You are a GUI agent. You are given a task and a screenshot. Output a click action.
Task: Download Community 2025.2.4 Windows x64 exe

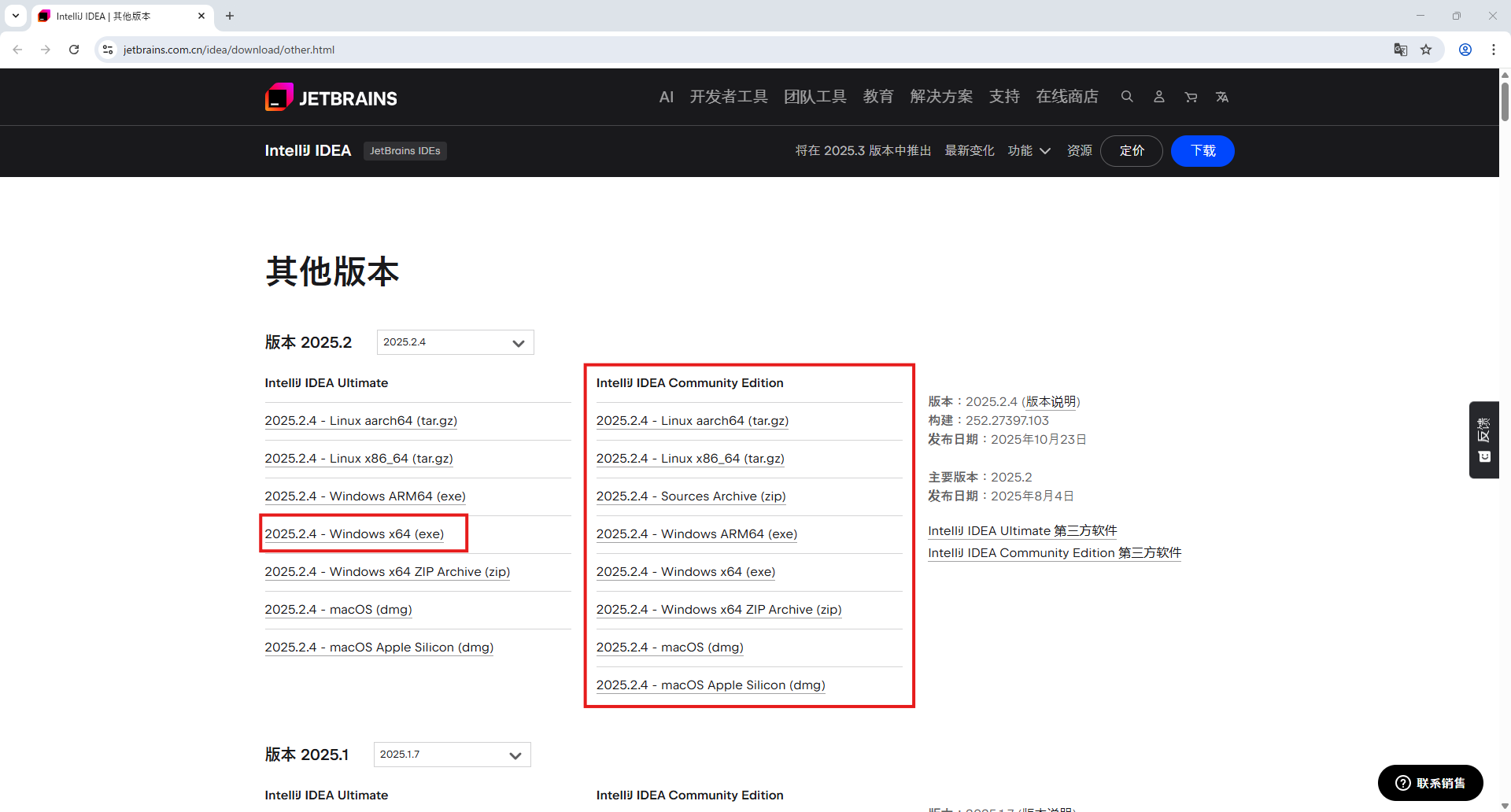pos(685,572)
